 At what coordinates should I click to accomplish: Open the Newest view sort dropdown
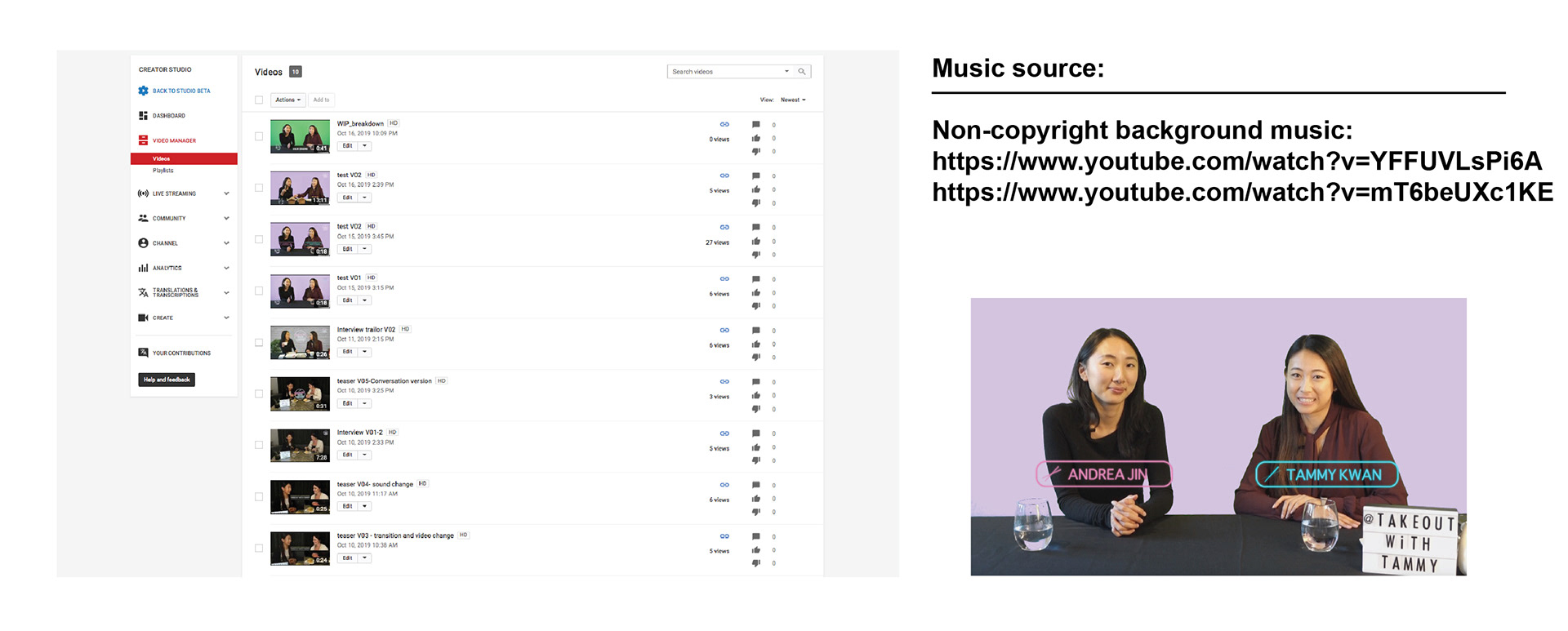coord(793,100)
